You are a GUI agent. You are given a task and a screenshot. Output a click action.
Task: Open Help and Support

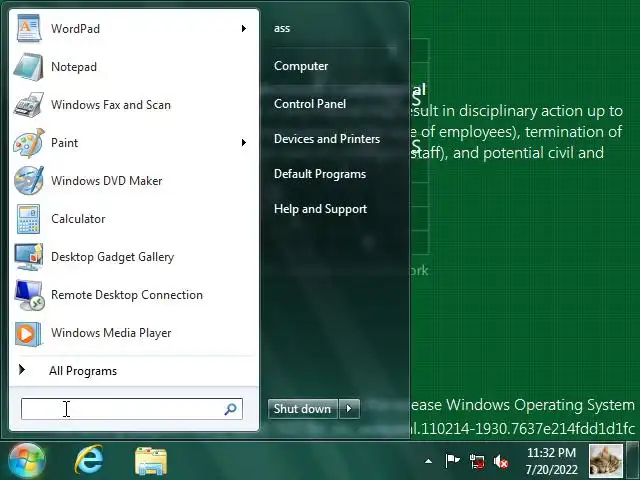click(320, 209)
